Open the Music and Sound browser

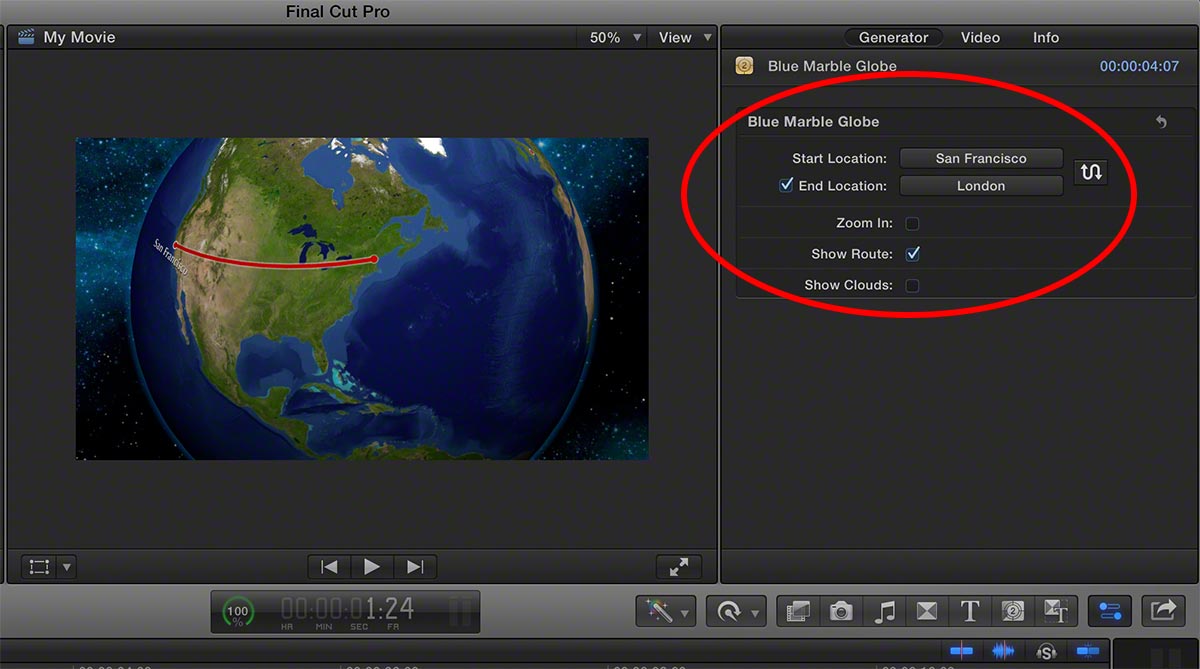tap(884, 612)
